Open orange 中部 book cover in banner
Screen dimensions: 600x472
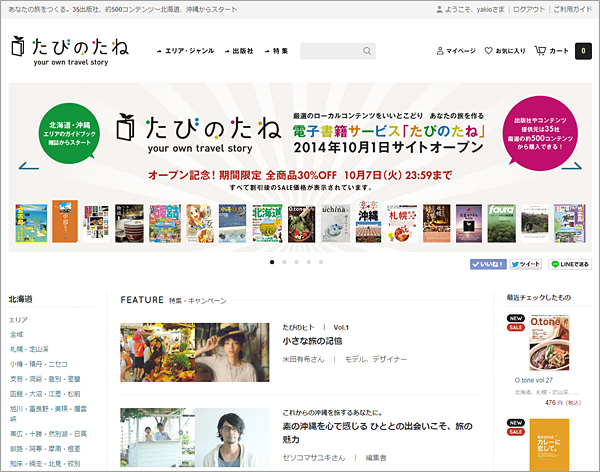click(65, 221)
